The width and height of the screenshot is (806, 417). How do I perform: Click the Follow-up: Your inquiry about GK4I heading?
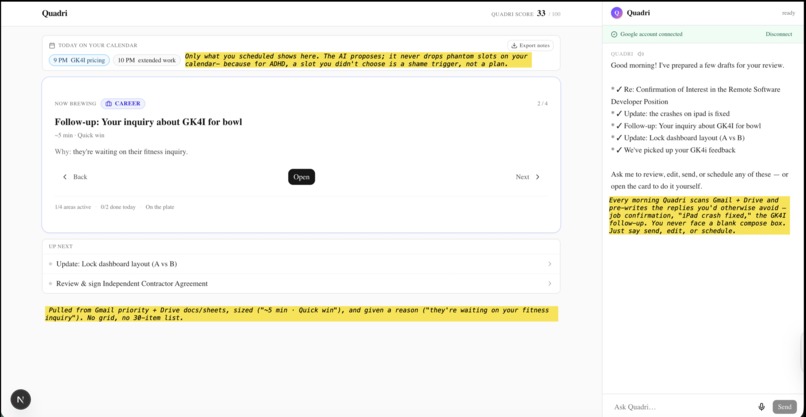coord(149,122)
